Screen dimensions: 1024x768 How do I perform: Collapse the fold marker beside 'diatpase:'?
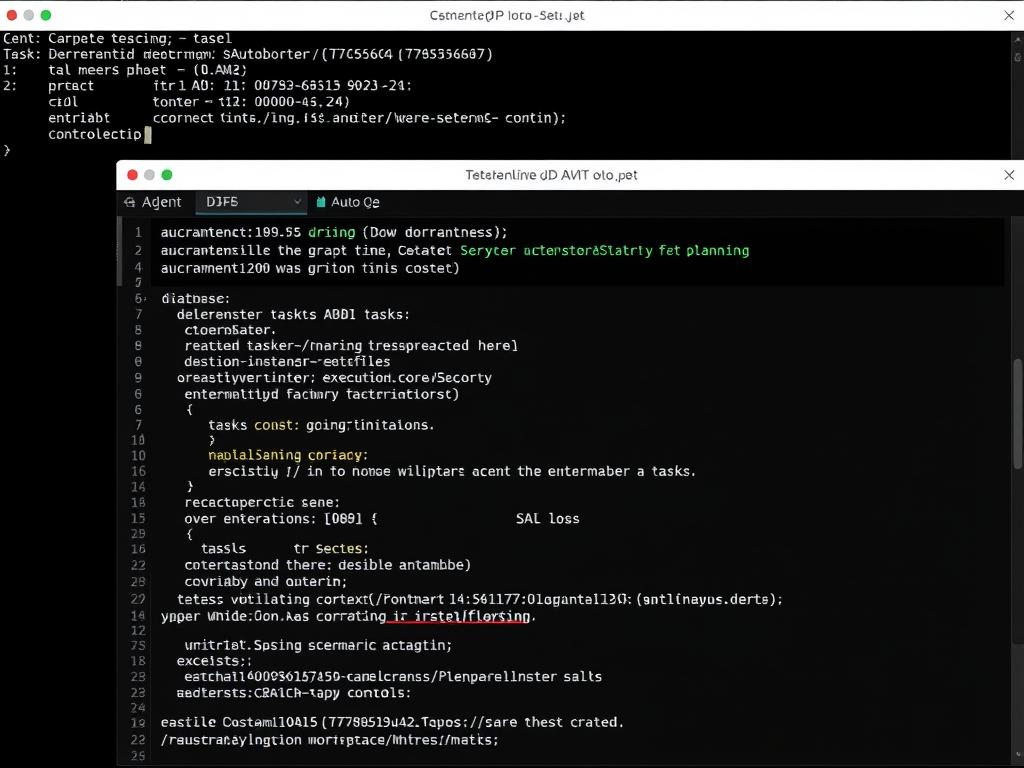pos(146,299)
